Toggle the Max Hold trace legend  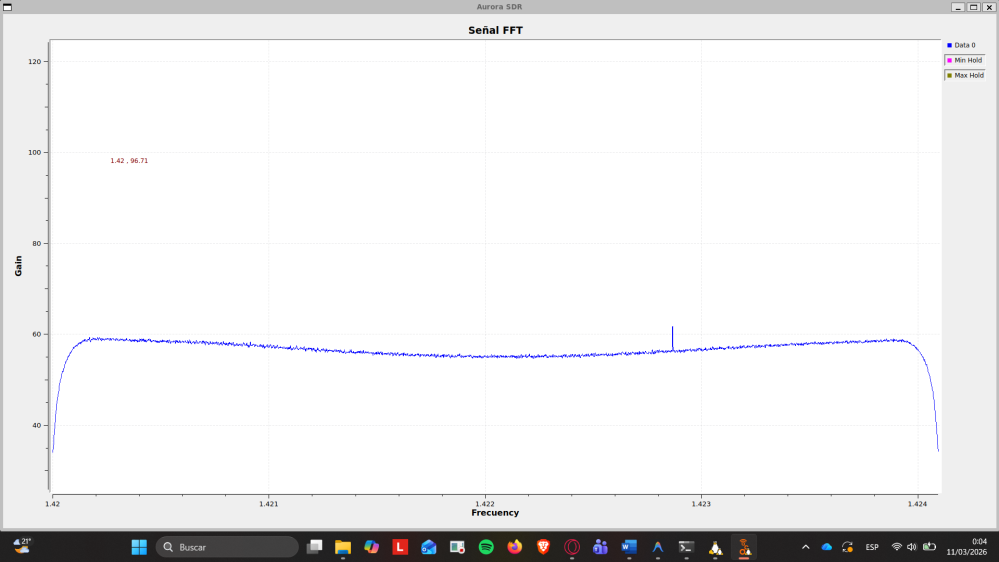coord(965,75)
